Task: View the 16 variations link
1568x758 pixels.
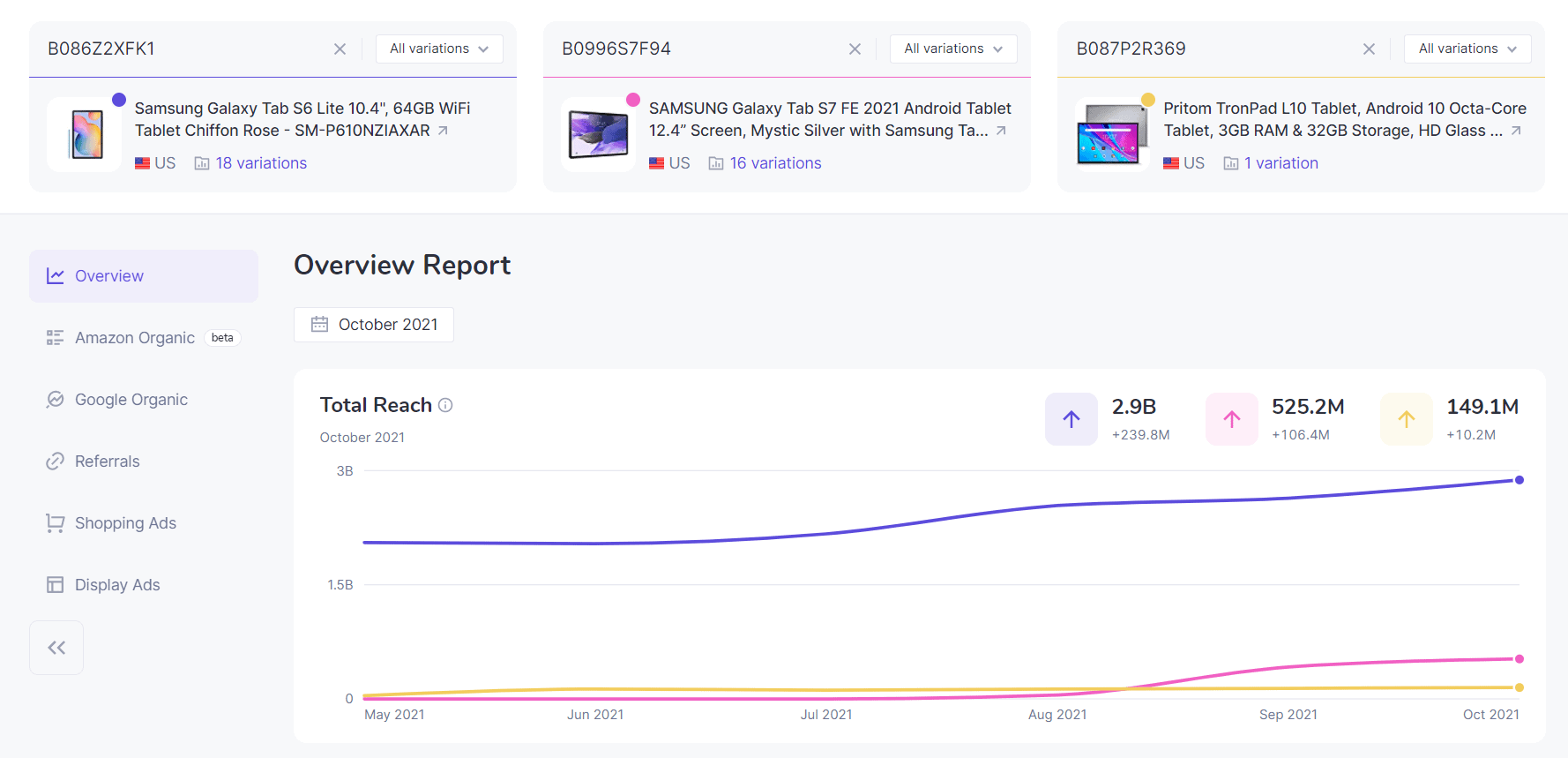Action: point(775,163)
